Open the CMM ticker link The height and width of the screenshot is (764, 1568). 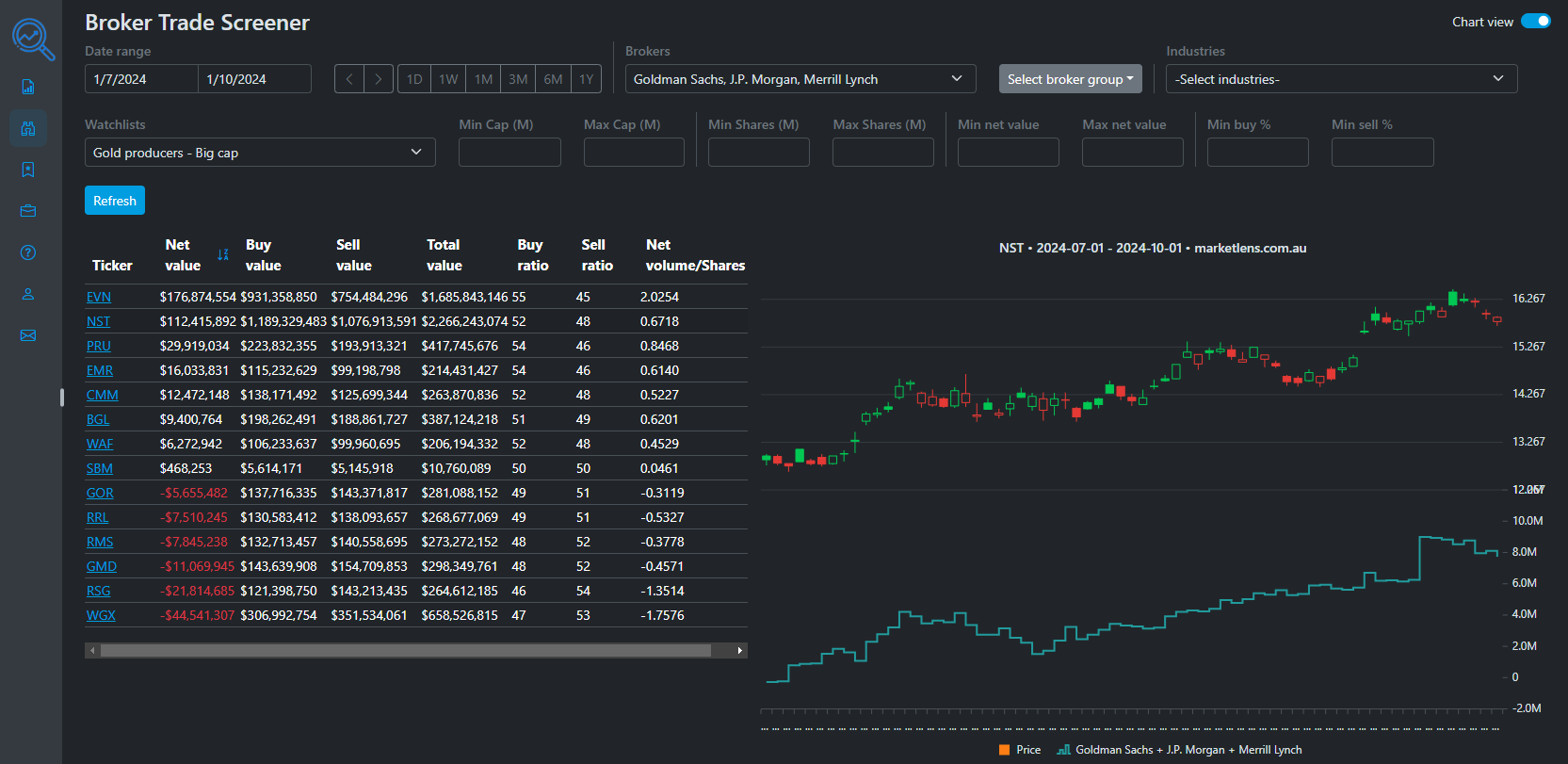pyautogui.click(x=103, y=395)
